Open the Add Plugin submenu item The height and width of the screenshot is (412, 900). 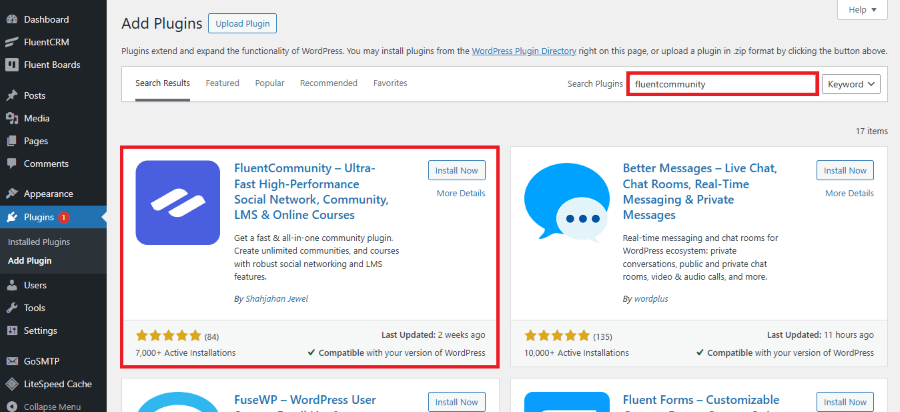pyautogui.click(x=30, y=261)
